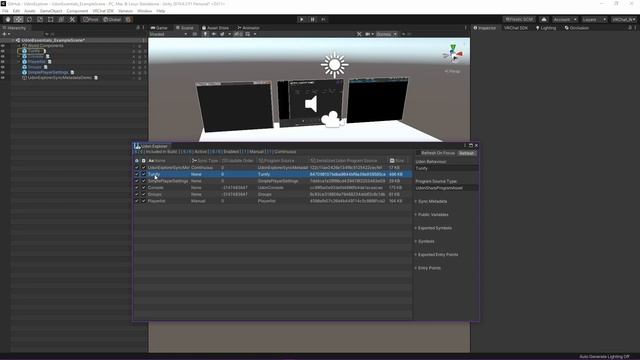Select the Rotate tool in toolbar

coord(29,20)
